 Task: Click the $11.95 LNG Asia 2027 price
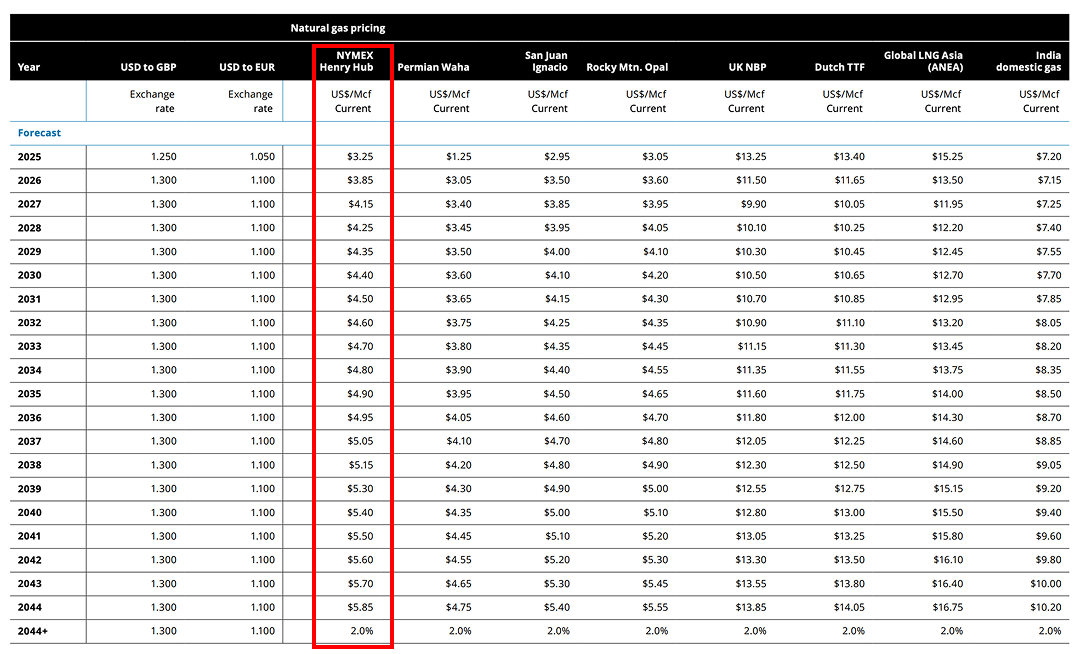pos(948,204)
